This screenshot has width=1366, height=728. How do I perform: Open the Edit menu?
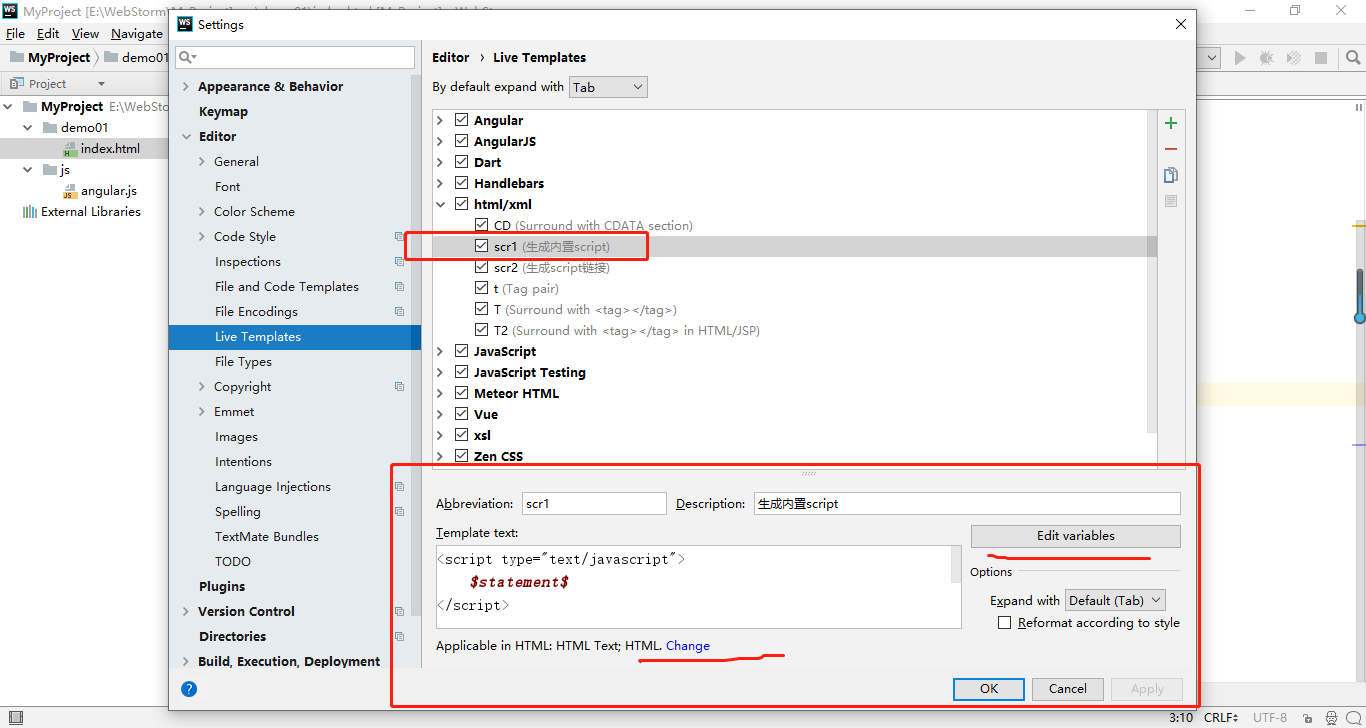pos(48,34)
